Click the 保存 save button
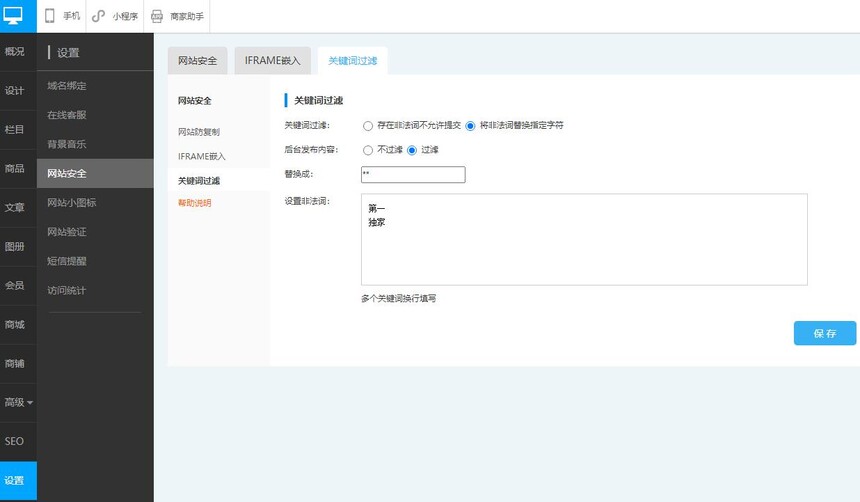Image resolution: width=860 pixels, height=502 pixels. pos(824,333)
